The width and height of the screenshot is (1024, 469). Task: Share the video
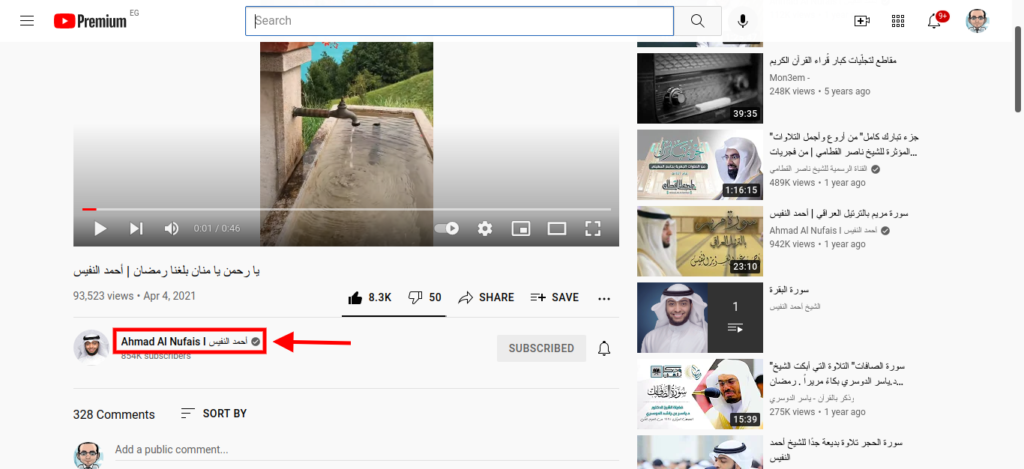pyautogui.click(x=486, y=298)
